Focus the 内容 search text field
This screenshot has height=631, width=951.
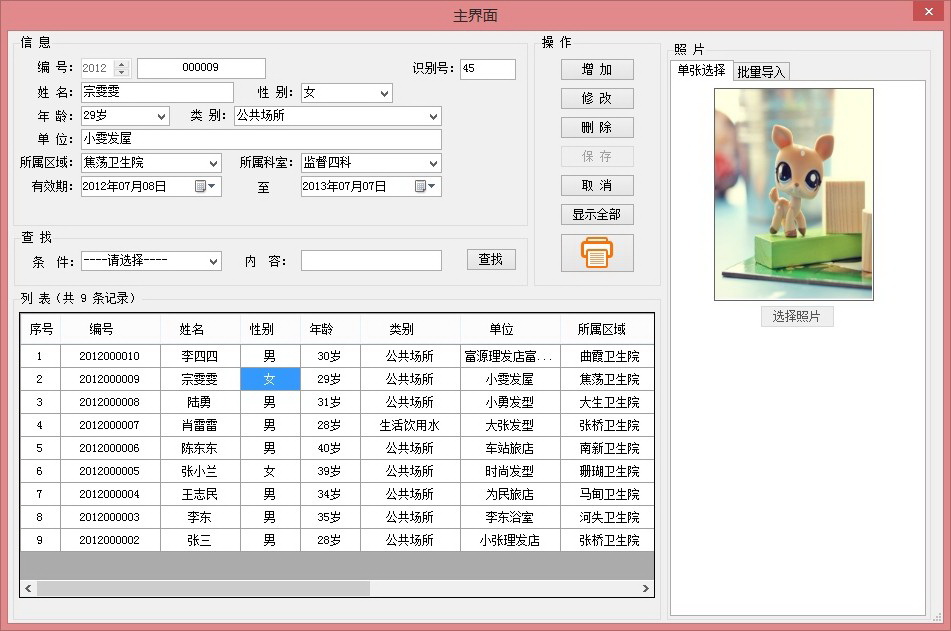[371, 260]
